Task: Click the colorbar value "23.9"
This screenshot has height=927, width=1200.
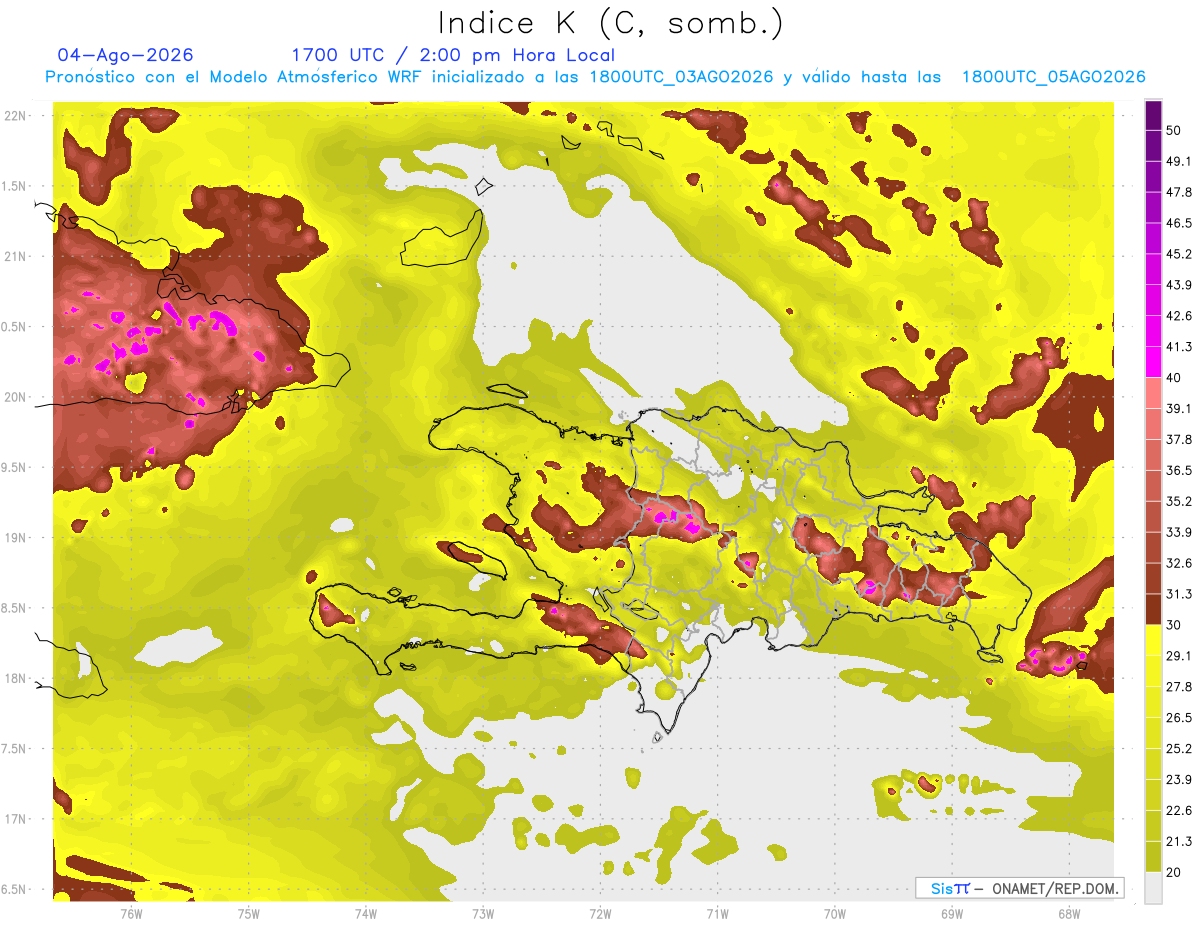Action: click(1179, 780)
